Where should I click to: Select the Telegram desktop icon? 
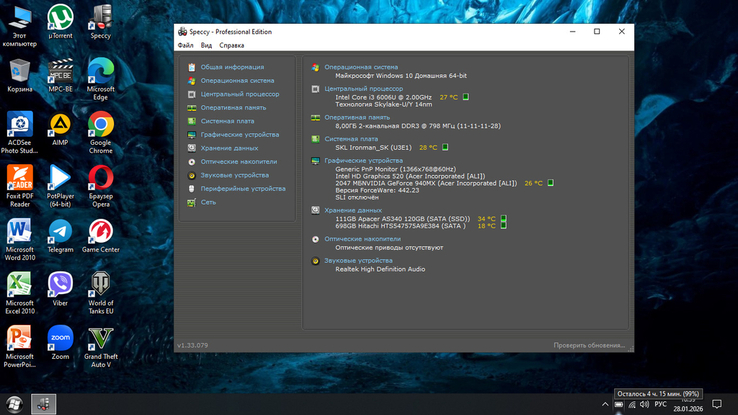coord(60,236)
